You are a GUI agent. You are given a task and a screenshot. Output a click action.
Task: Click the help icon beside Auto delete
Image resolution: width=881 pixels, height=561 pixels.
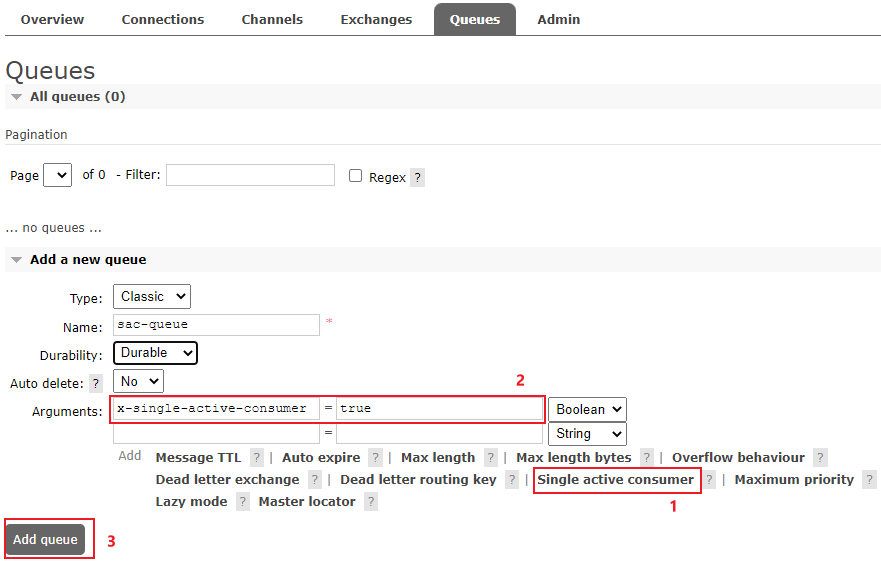96,383
